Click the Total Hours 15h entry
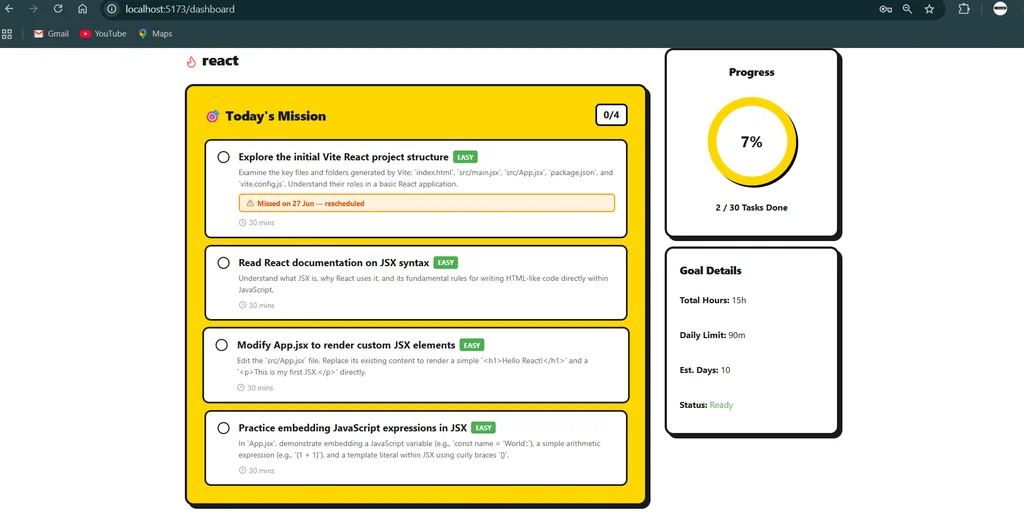Viewport: 1024px width, 517px height. (x=712, y=300)
